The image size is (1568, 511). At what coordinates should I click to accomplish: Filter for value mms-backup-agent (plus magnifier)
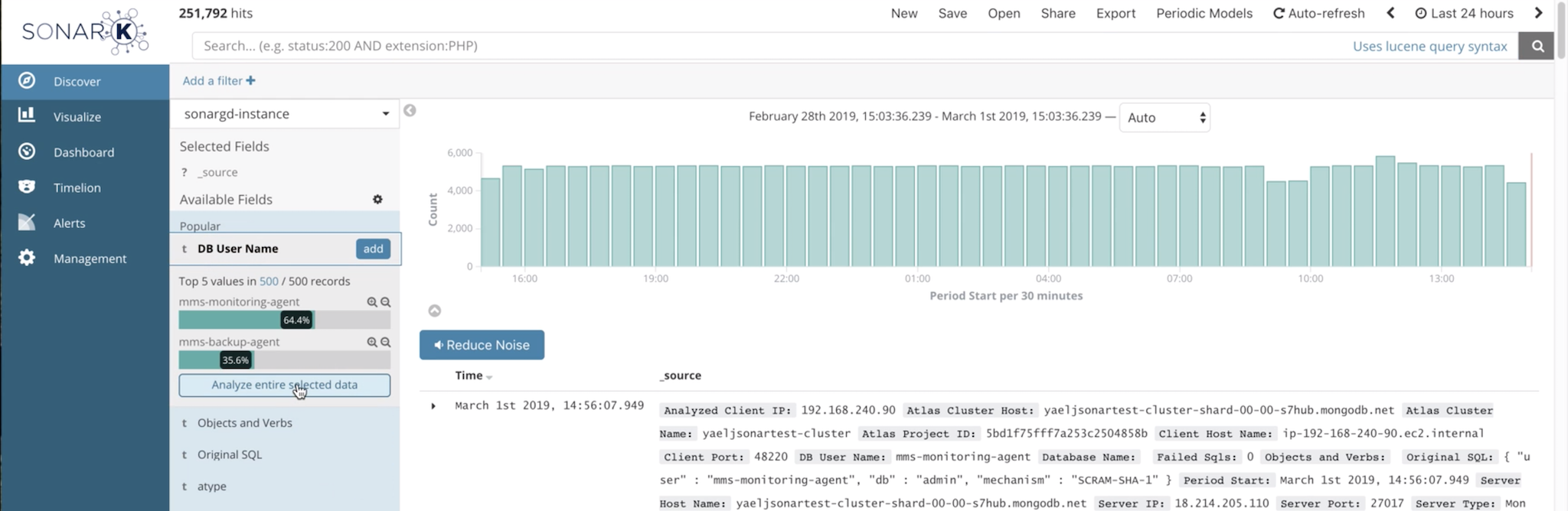pyautogui.click(x=372, y=342)
